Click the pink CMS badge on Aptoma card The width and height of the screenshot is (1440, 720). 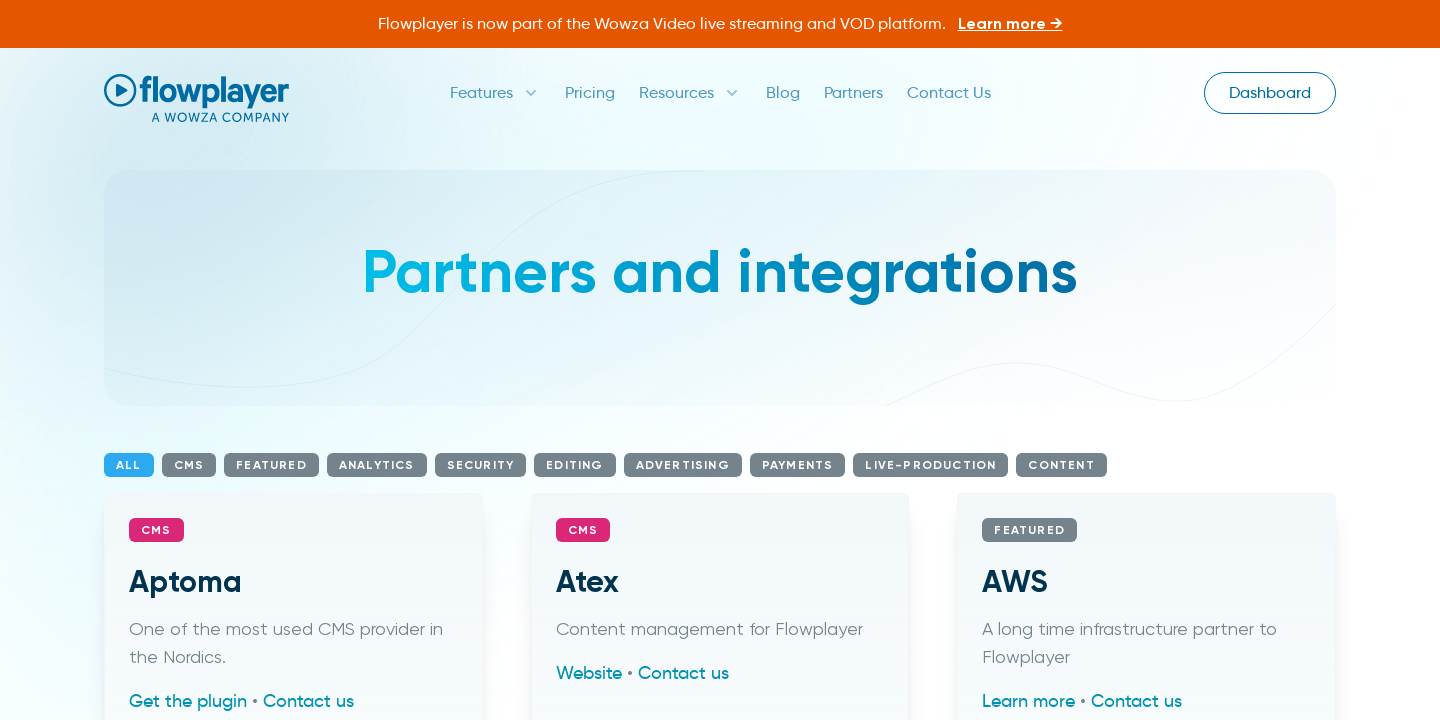click(x=156, y=530)
